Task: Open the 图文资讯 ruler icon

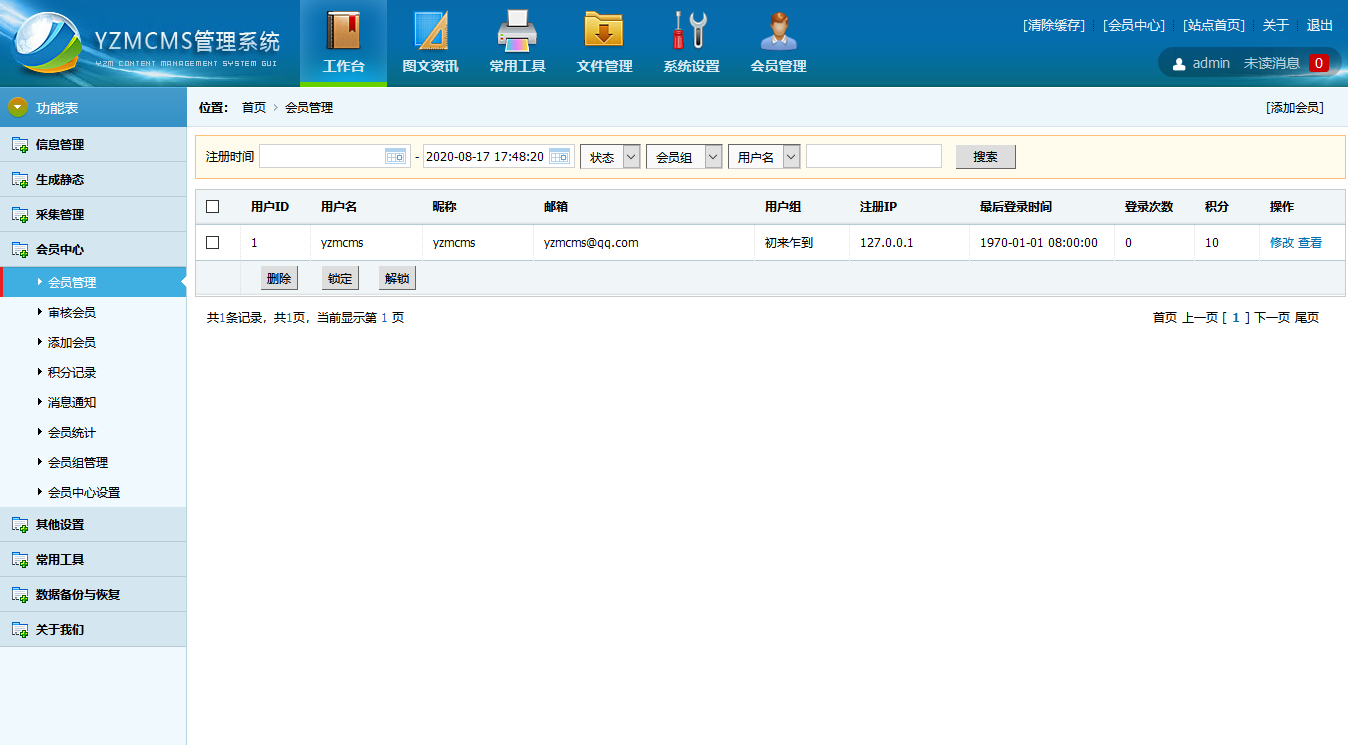Action: point(430,32)
